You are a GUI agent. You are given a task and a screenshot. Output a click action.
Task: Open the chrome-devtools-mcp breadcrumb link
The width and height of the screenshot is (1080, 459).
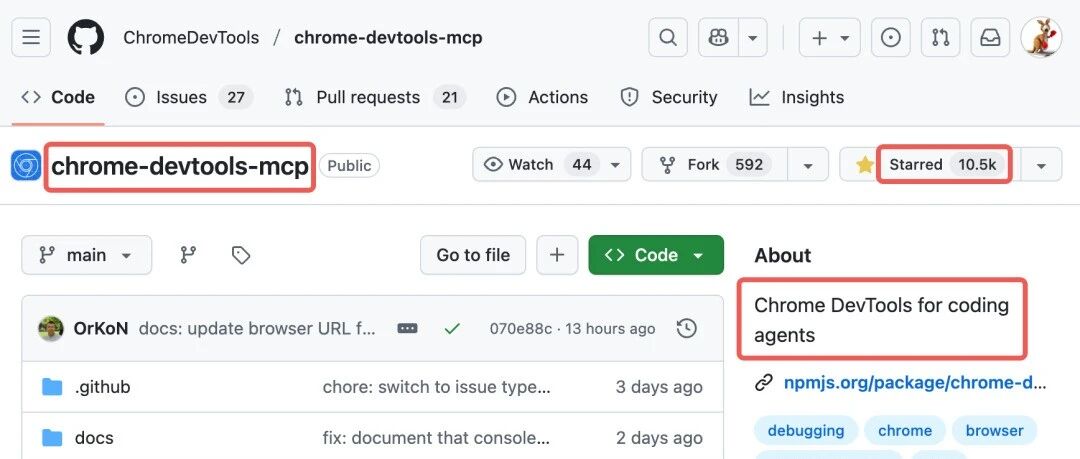click(388, 37)
